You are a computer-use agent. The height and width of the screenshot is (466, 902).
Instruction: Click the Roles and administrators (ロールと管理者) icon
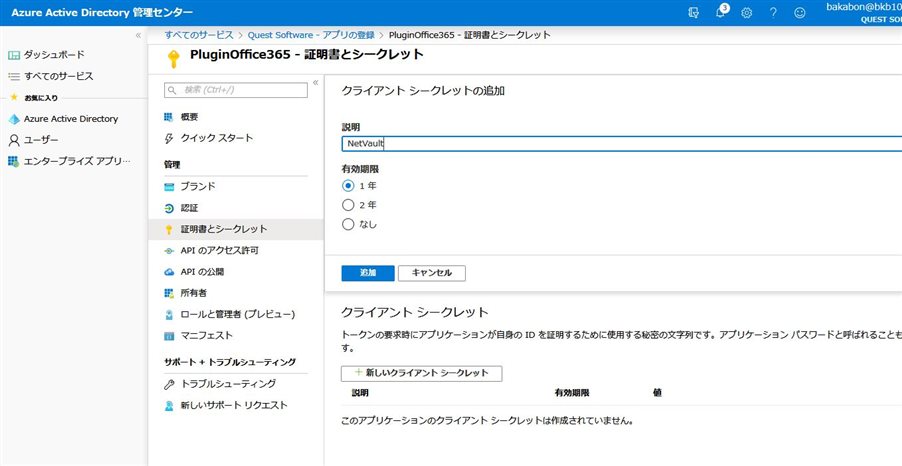point(169,315)
